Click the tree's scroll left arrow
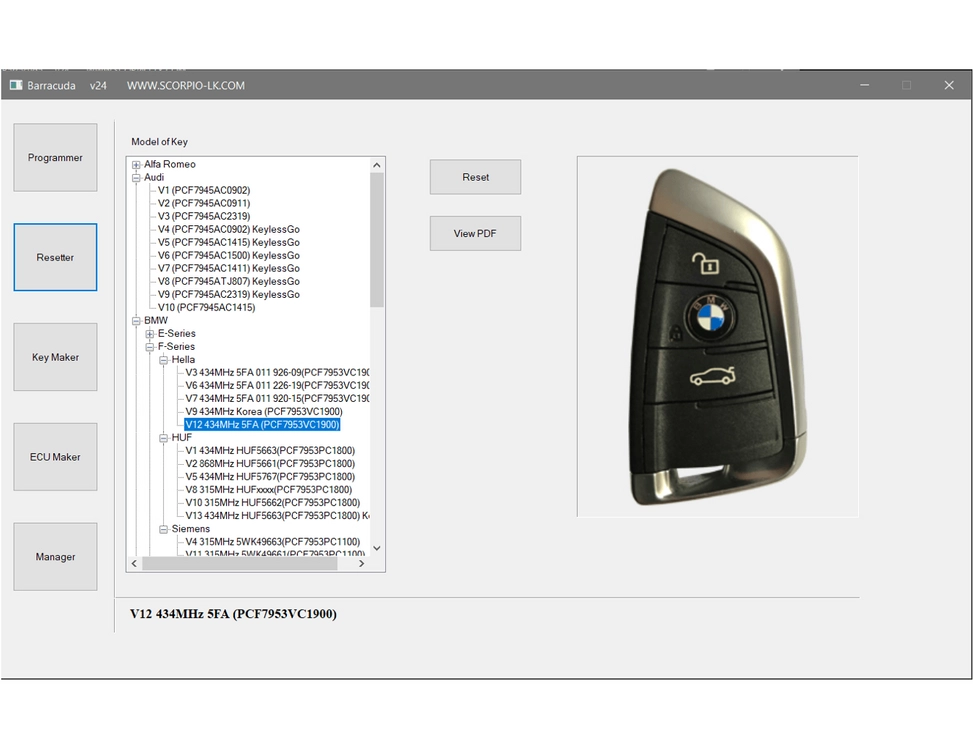The width and height of the screenshot is (973, 750). click(134, 563)
